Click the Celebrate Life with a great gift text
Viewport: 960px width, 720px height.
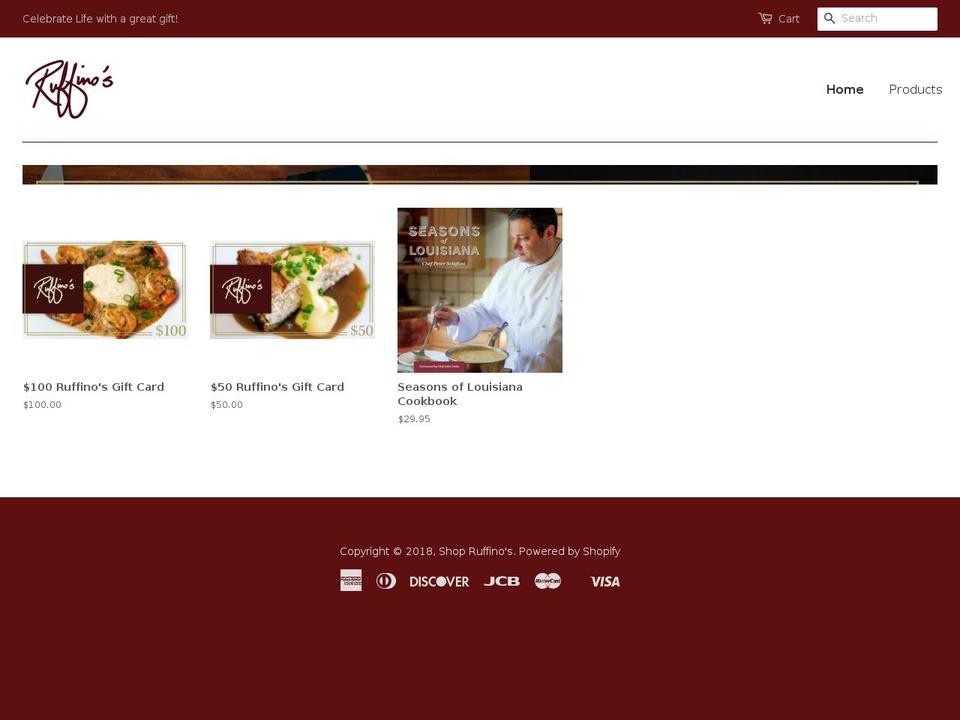click(100, 19)
